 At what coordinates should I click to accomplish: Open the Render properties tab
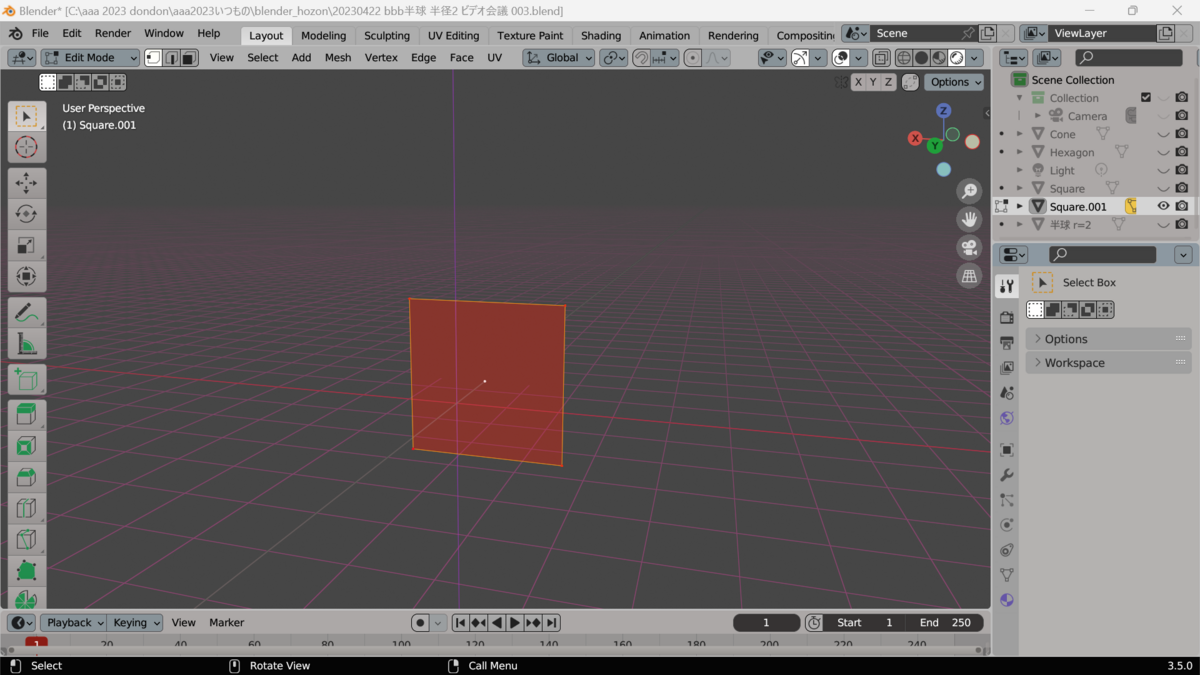click(x=1007, y=317)
